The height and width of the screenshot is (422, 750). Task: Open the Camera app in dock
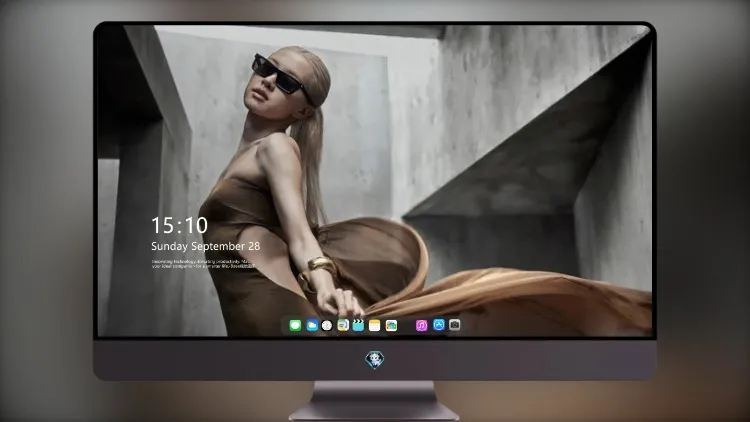coord(455,325)
